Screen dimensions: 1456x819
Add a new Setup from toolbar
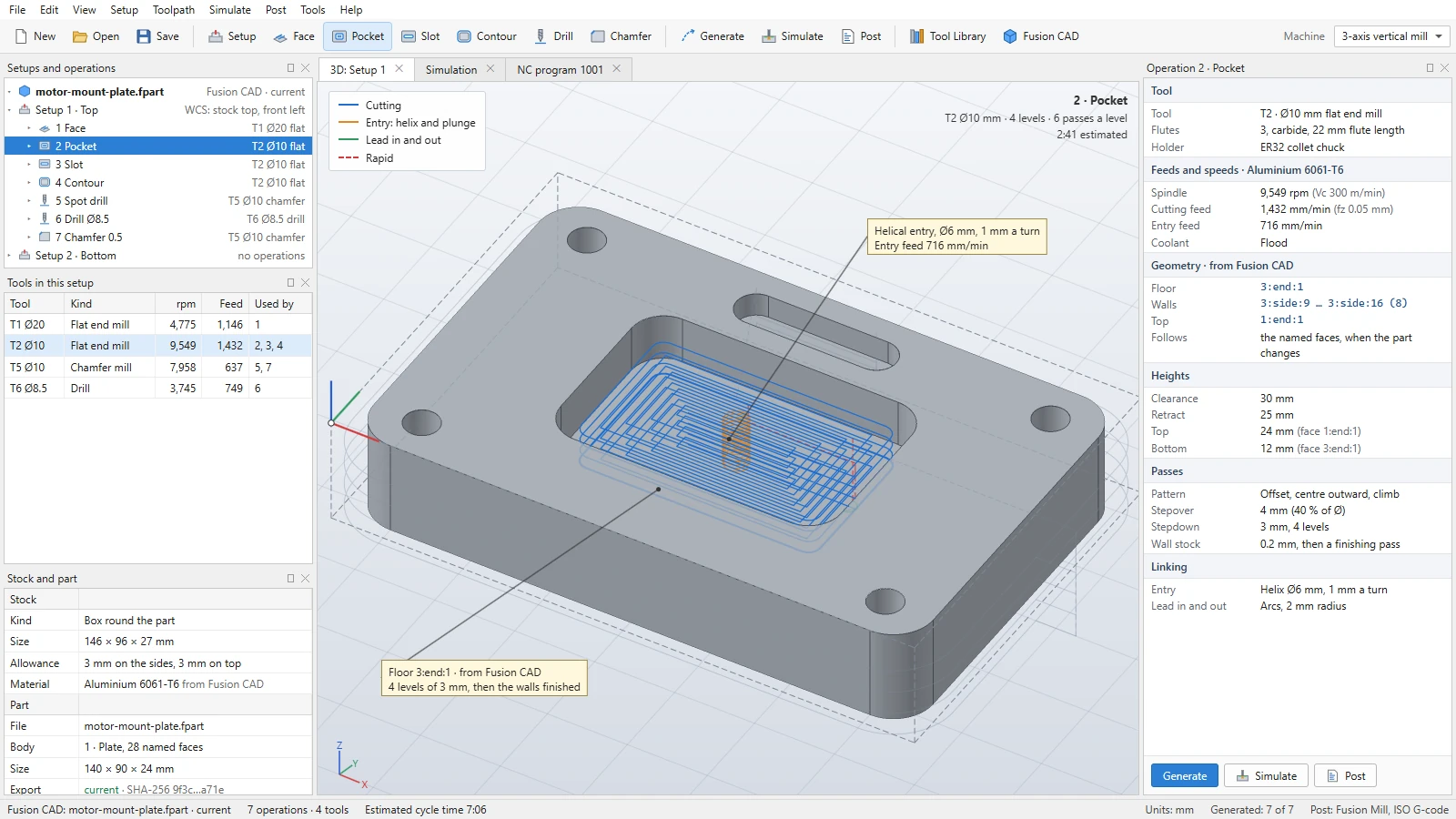tap(232, 36)
